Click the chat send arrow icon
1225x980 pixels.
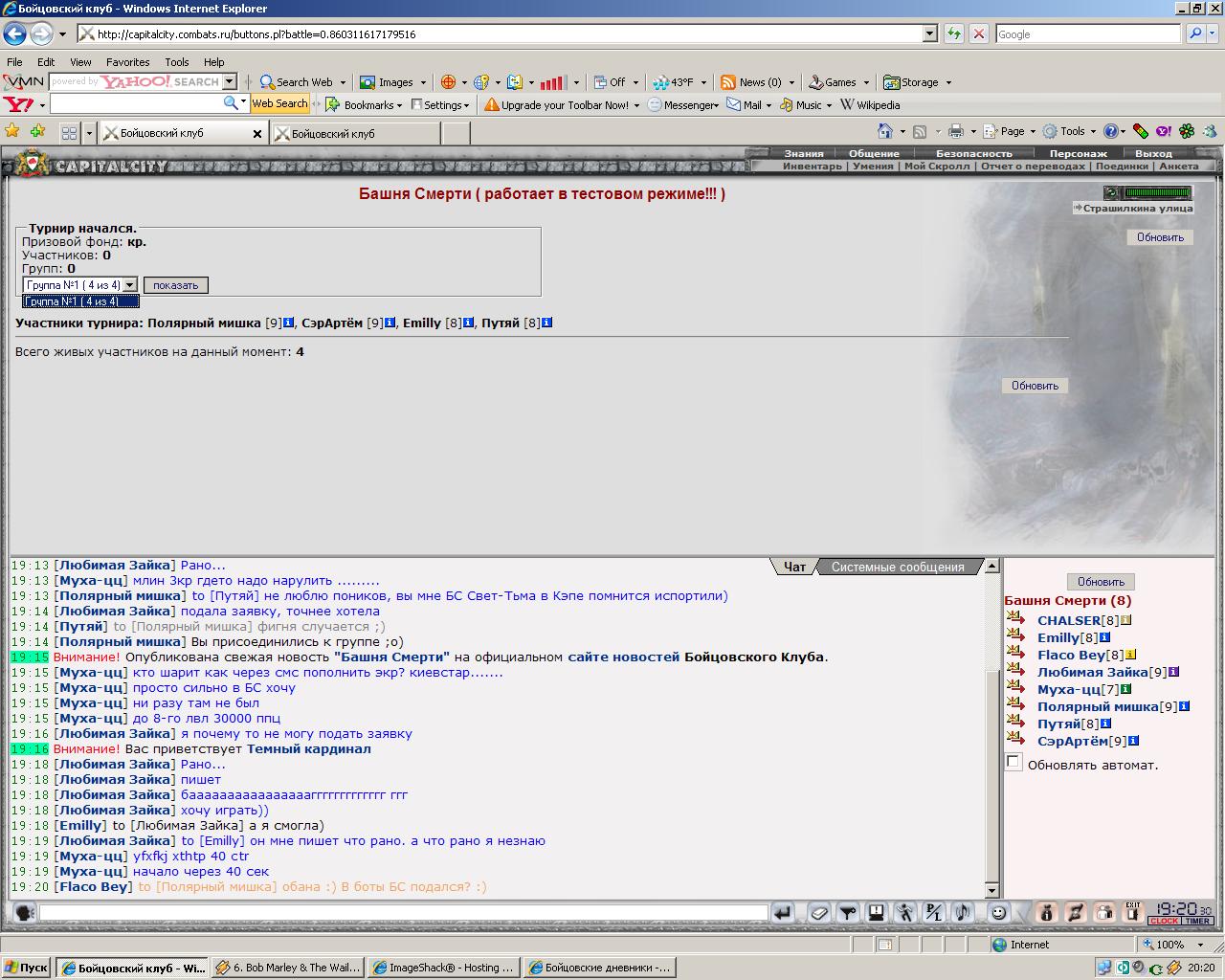click(x=783, y=913)
